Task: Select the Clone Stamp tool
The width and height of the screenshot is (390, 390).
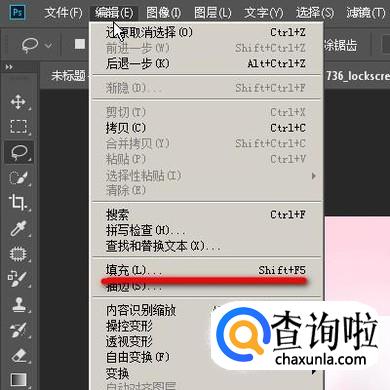Action: 18,304
